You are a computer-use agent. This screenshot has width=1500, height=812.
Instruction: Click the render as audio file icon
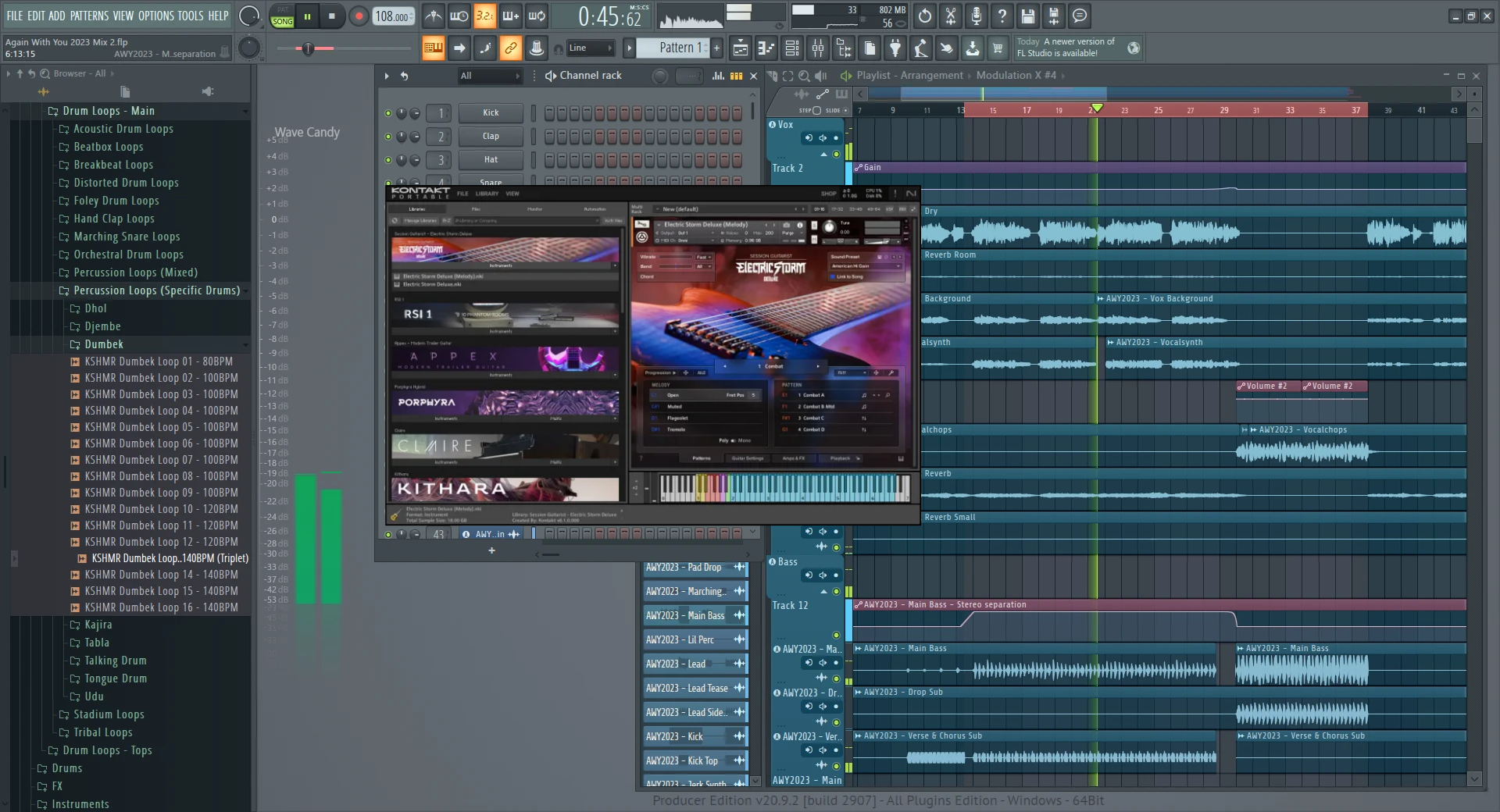point(1054,16)
